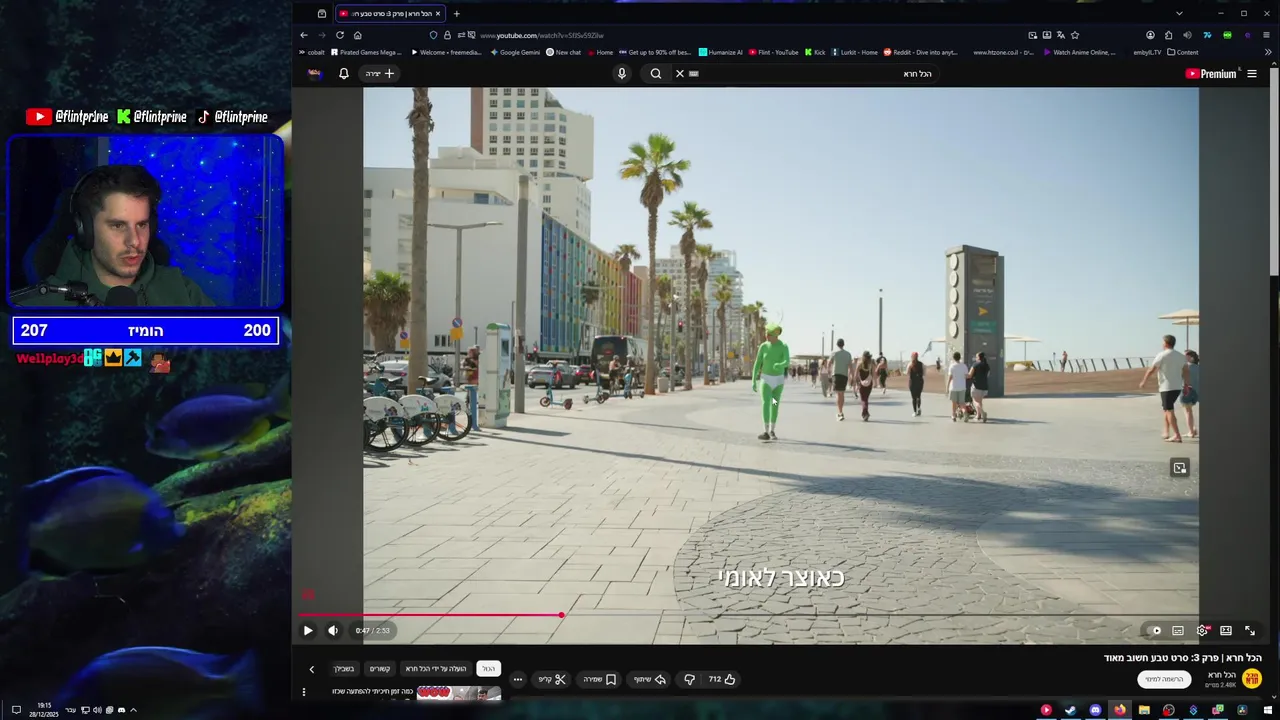Image resolution: width=1280 pixels, height=720 pixels.
Task: Open the taskbar clock showing 19:15
Action: pos(44,710)
